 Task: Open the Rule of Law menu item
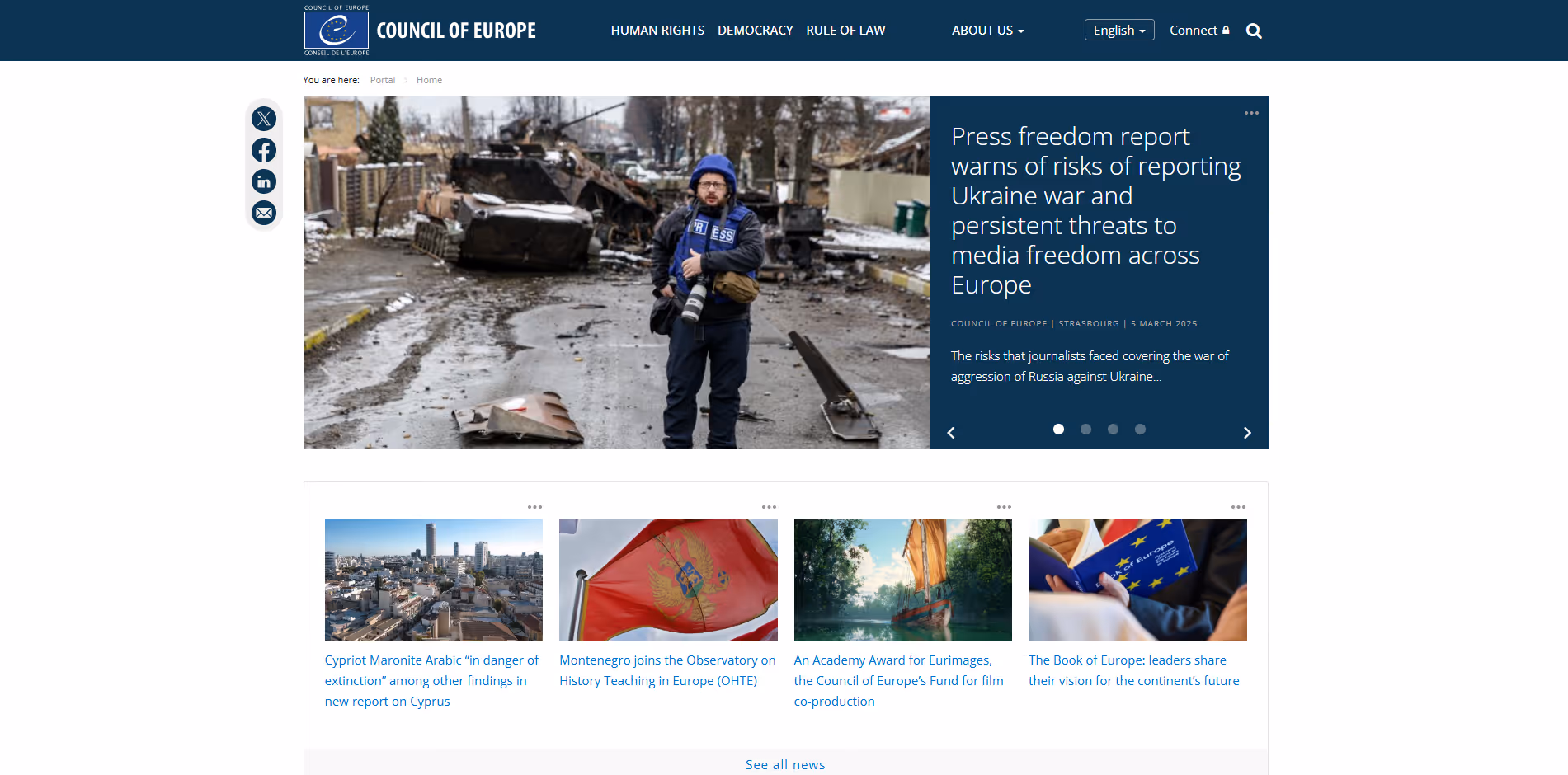pyautogui.click(x=845, y=31)
